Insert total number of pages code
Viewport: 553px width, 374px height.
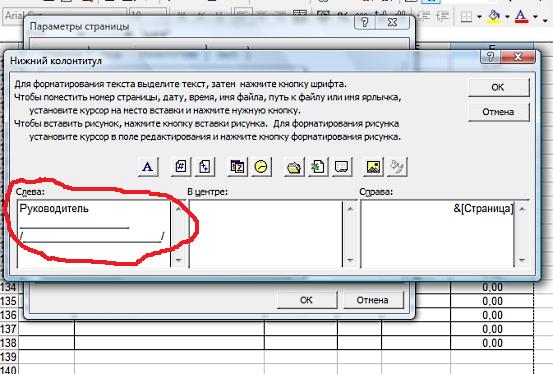pos(205,167)
